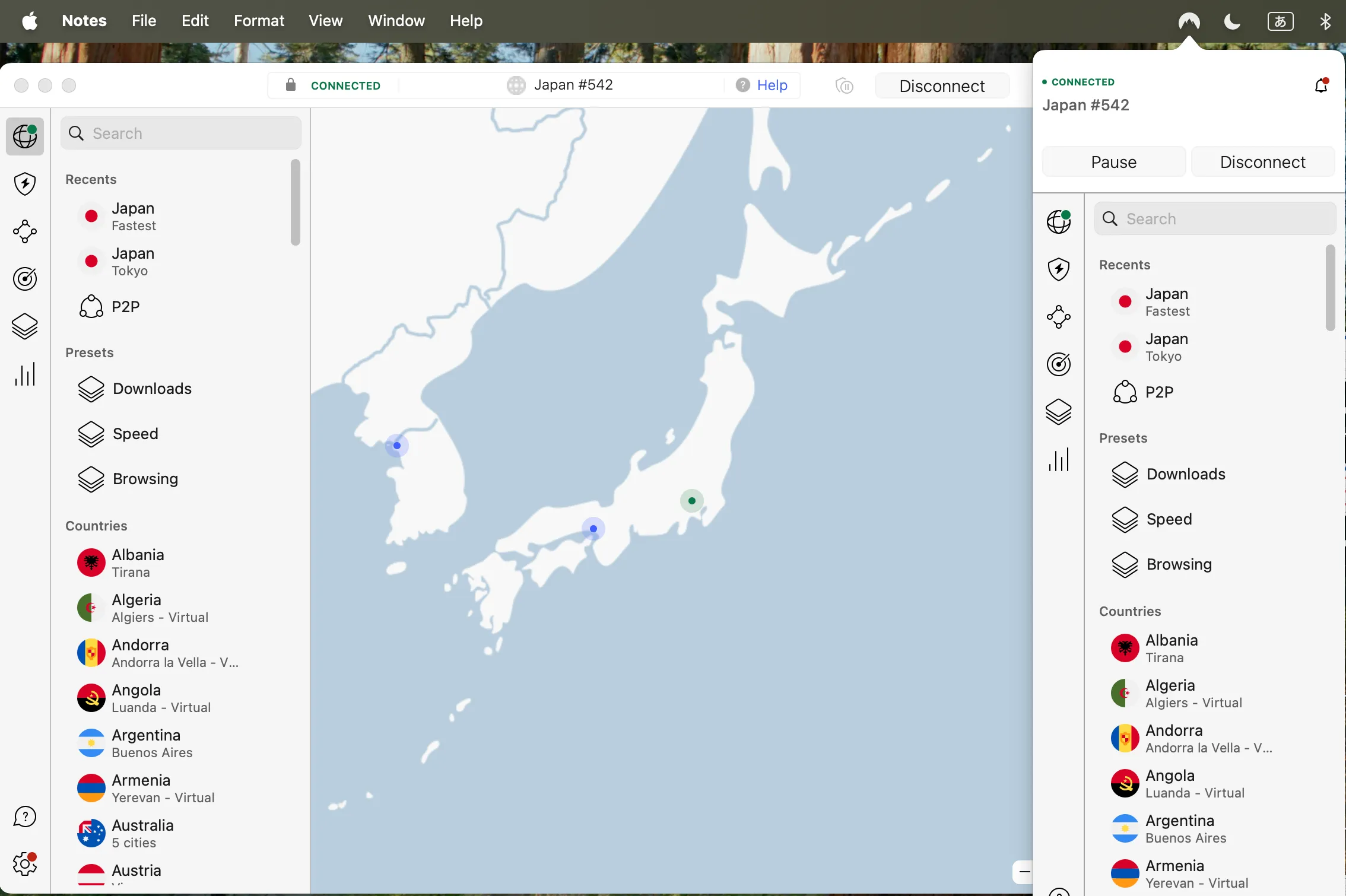Click the blue South Korea server dot on map
Screen dimensions: 1346x896
pos(397,446)
